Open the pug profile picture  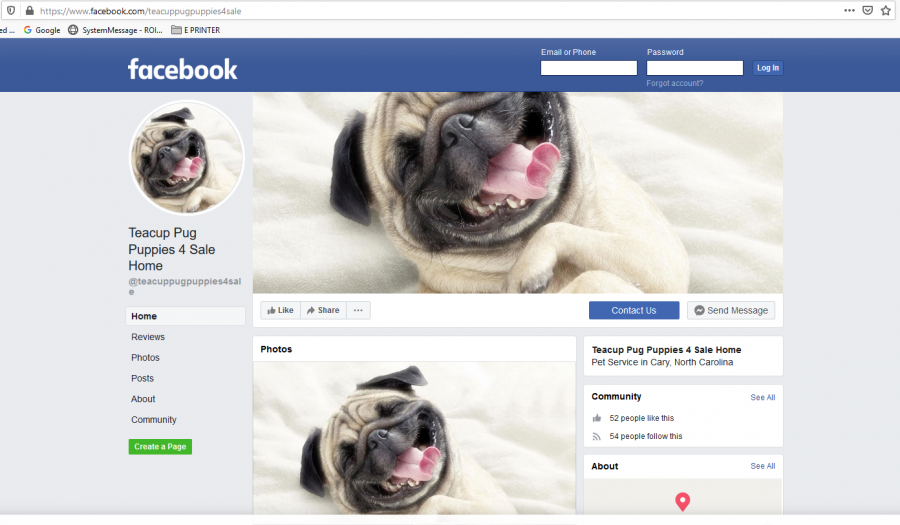(187, 157)
